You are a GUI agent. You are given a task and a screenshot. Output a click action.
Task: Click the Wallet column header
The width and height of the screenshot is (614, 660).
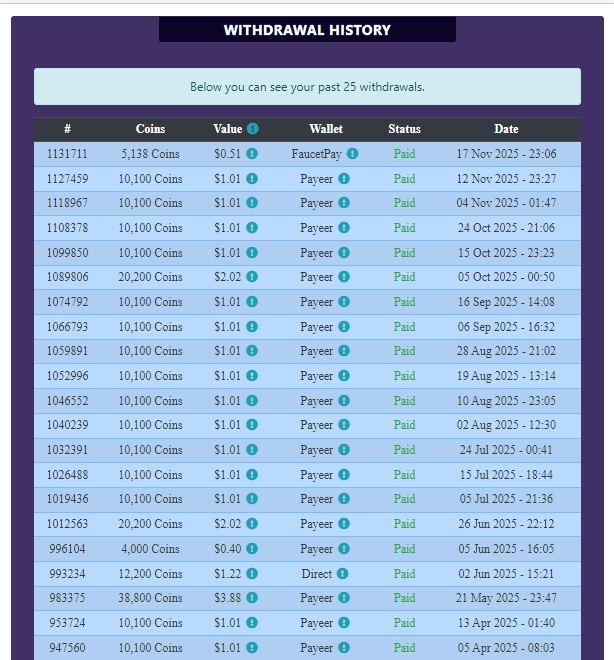pos(326,129)
